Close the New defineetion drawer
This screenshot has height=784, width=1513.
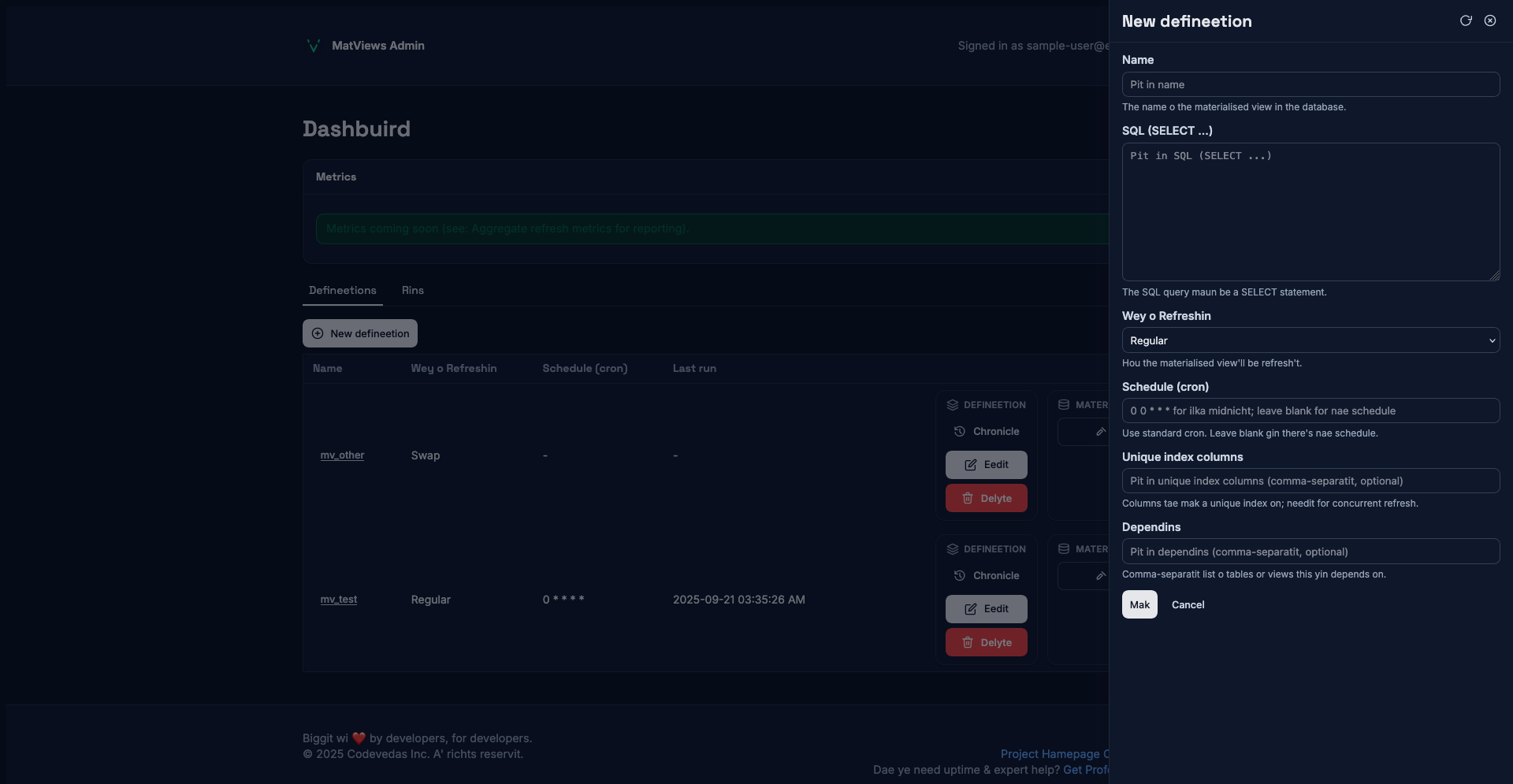1489,21
